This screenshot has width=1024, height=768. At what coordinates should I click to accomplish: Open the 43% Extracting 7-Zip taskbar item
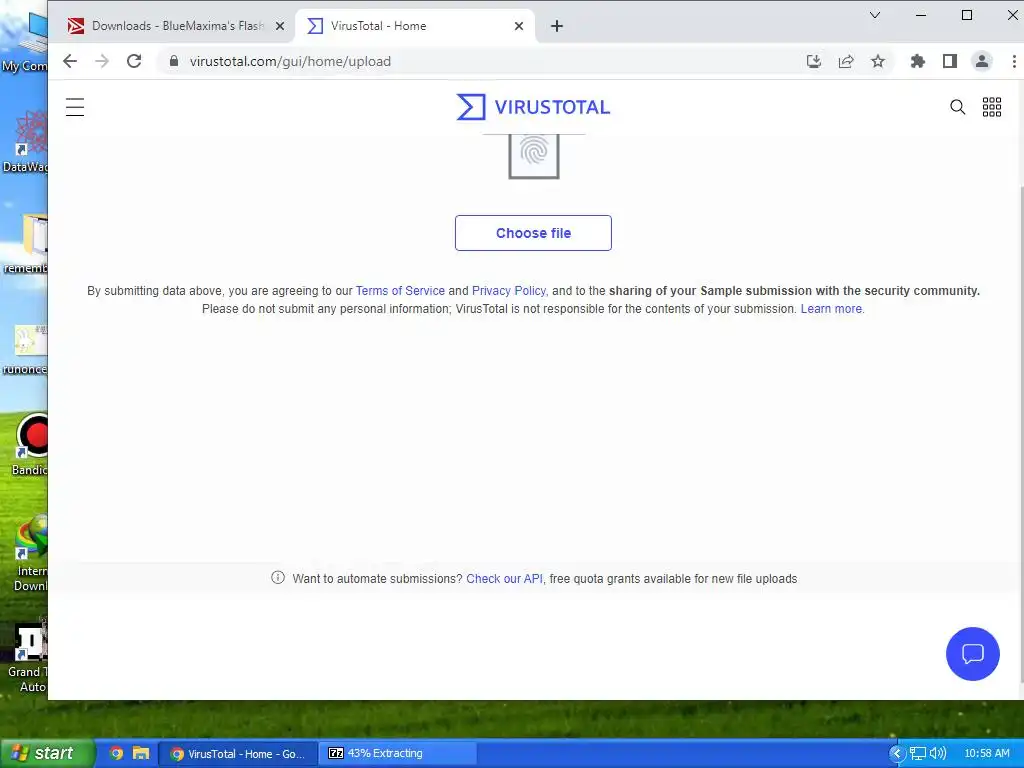(397, 754)
